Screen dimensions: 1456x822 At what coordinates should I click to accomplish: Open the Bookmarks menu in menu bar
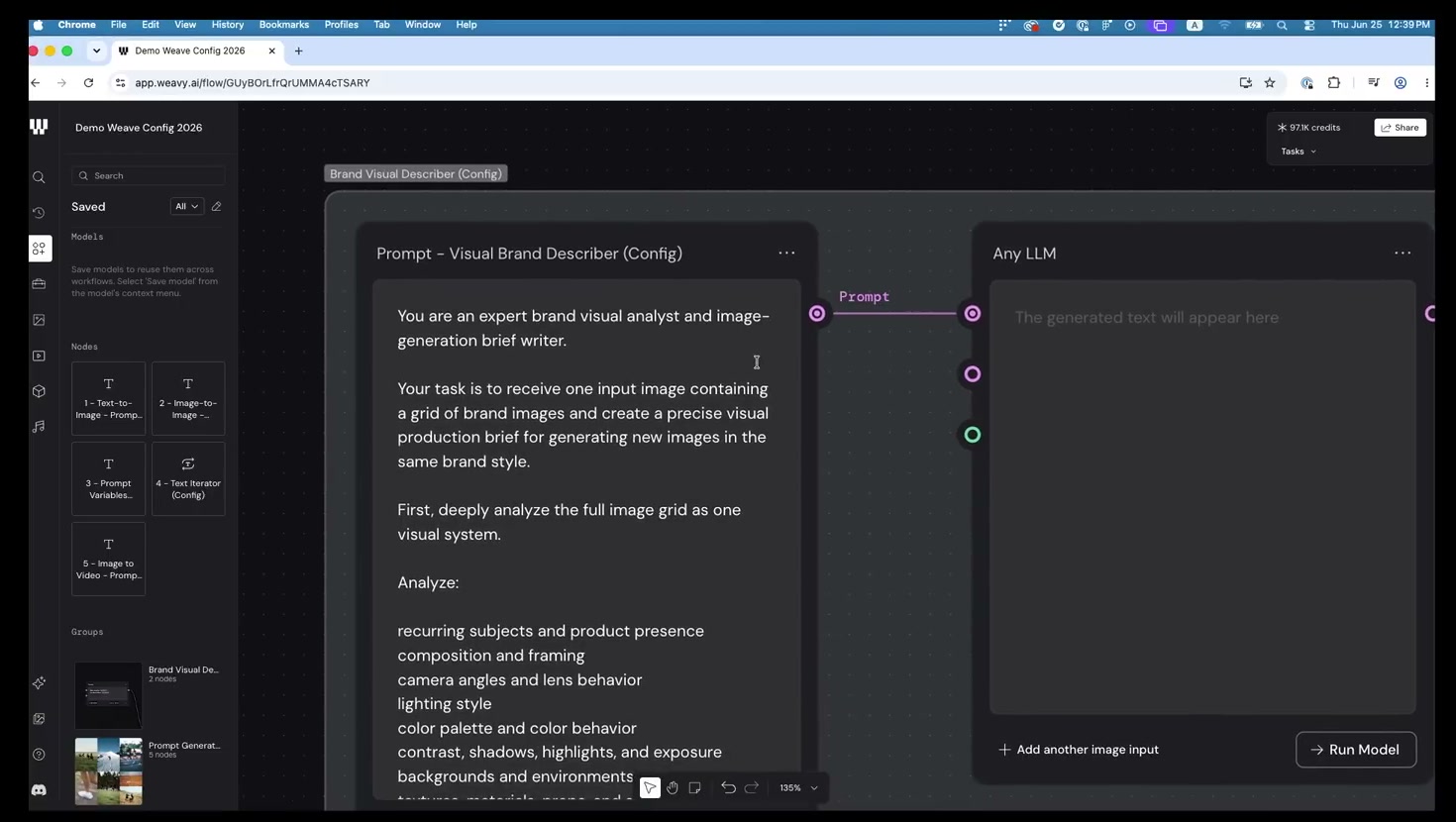[284, 25]
